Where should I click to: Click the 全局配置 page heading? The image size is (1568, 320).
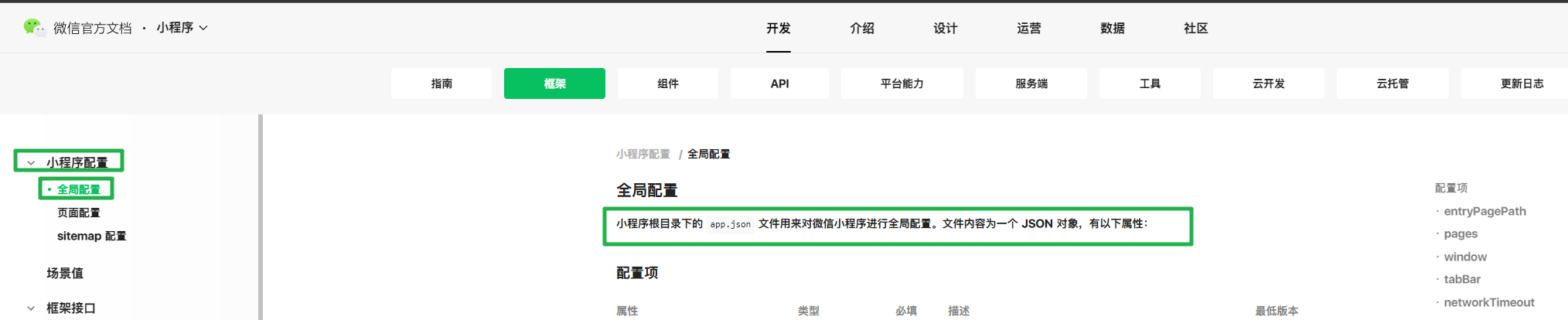click(x=646, y=190)
